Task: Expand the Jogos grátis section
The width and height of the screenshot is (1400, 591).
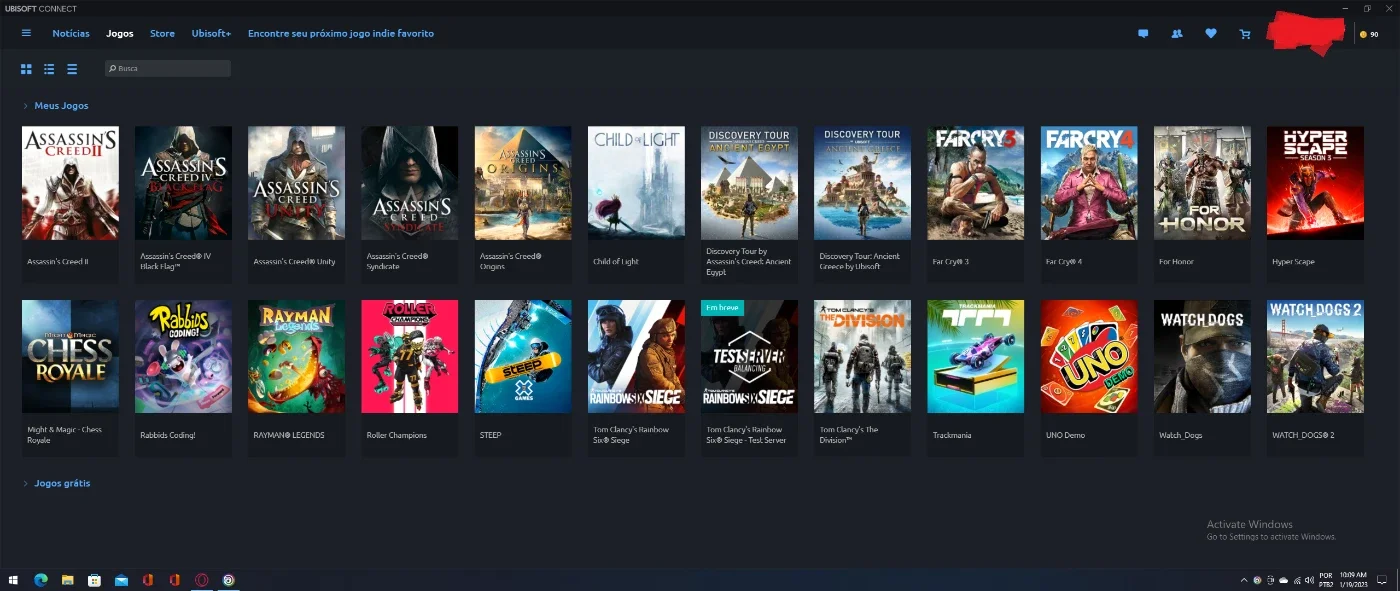Action: tap(57, 483)
